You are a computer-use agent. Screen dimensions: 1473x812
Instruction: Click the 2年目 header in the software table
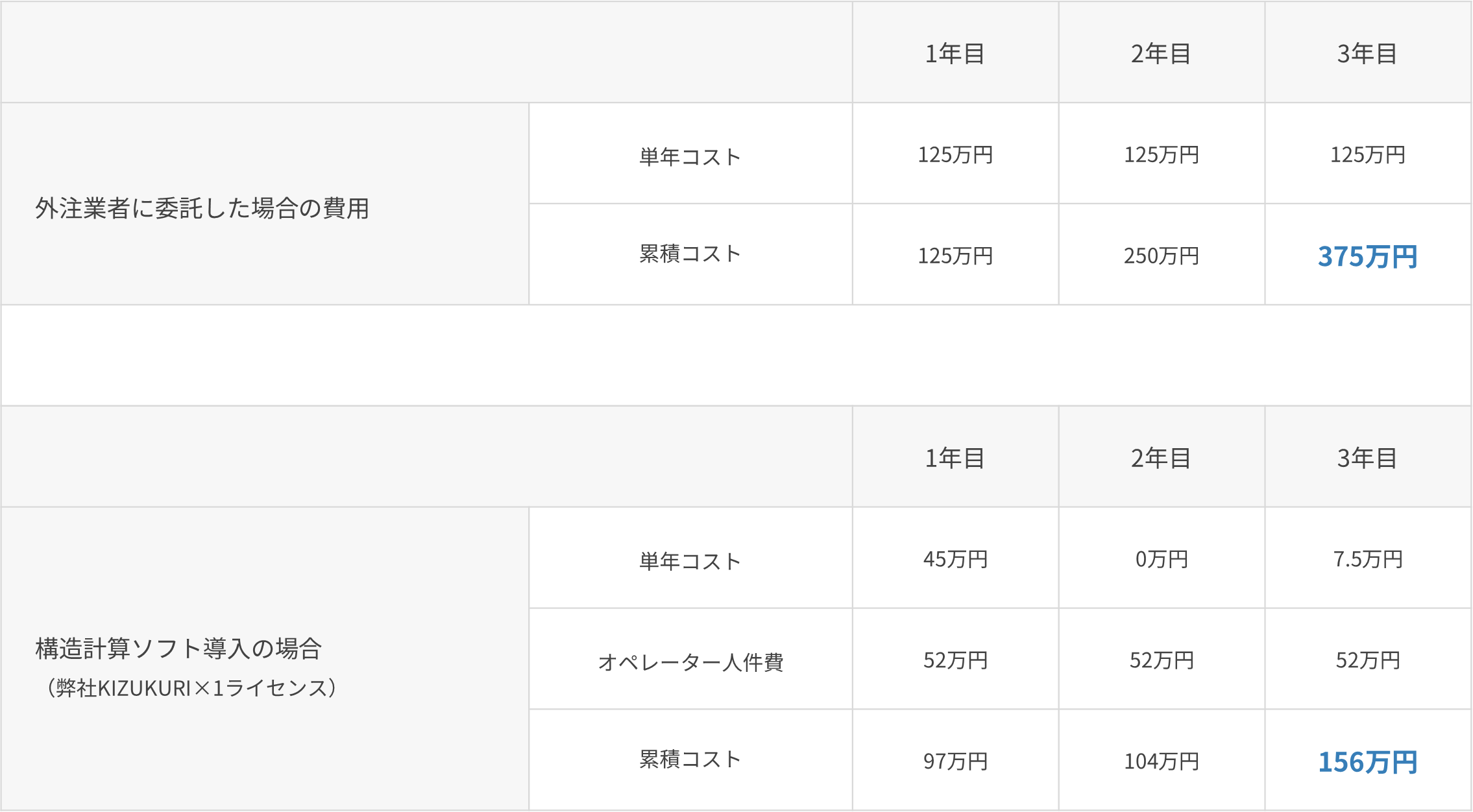(x=1161, y=458)
